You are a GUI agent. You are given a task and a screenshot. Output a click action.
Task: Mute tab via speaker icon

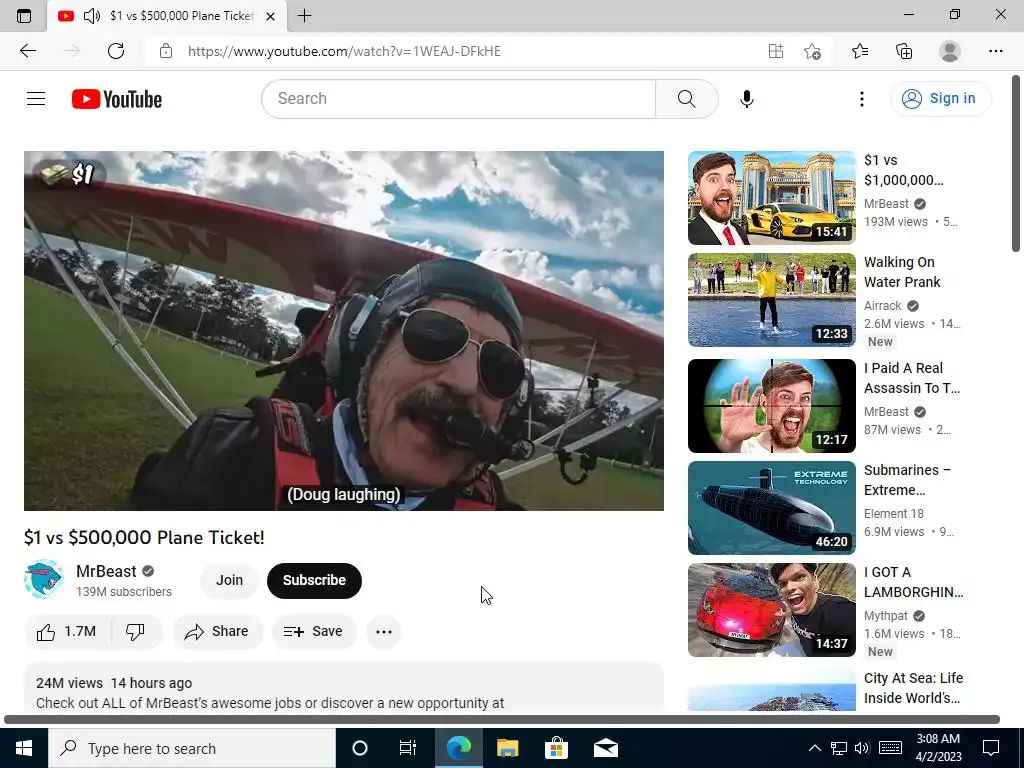[x=91, y=16]
